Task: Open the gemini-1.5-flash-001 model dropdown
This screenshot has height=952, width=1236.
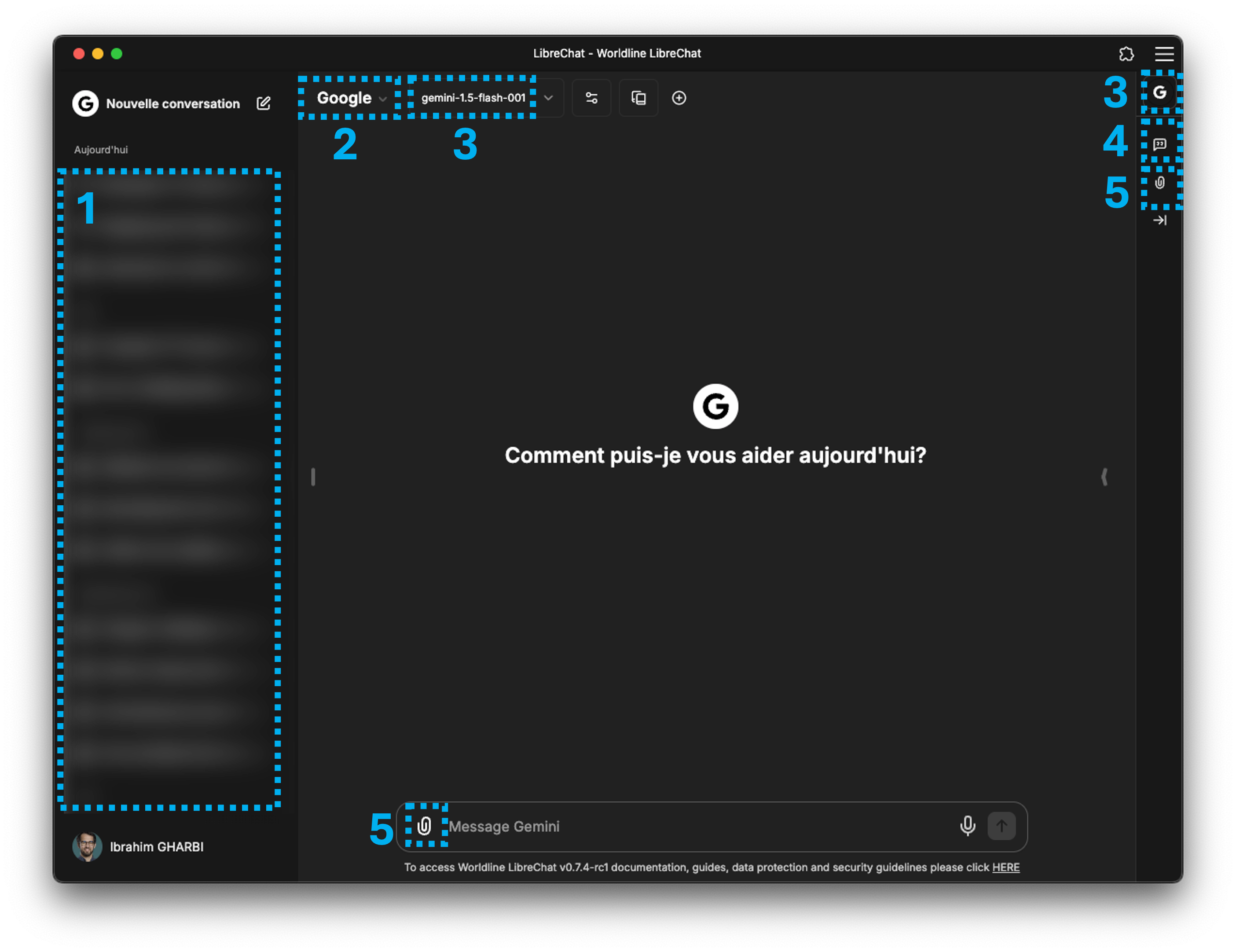Action: point(487,98)
